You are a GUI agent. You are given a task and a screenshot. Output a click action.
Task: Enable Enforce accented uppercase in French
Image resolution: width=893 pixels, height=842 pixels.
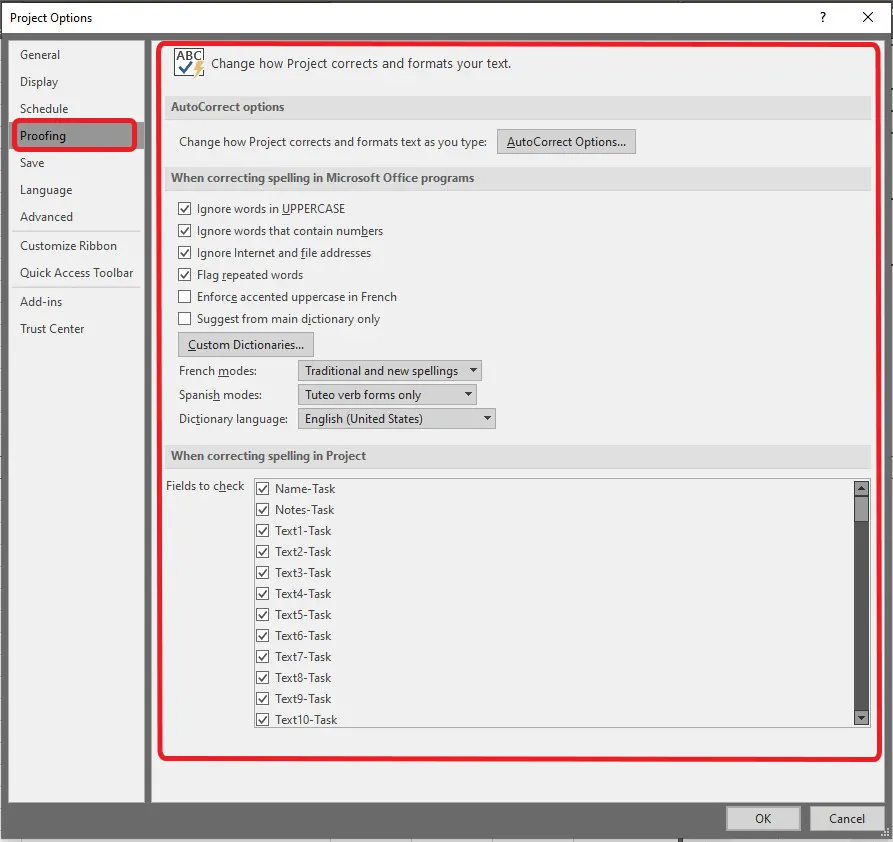click(185, 297)
